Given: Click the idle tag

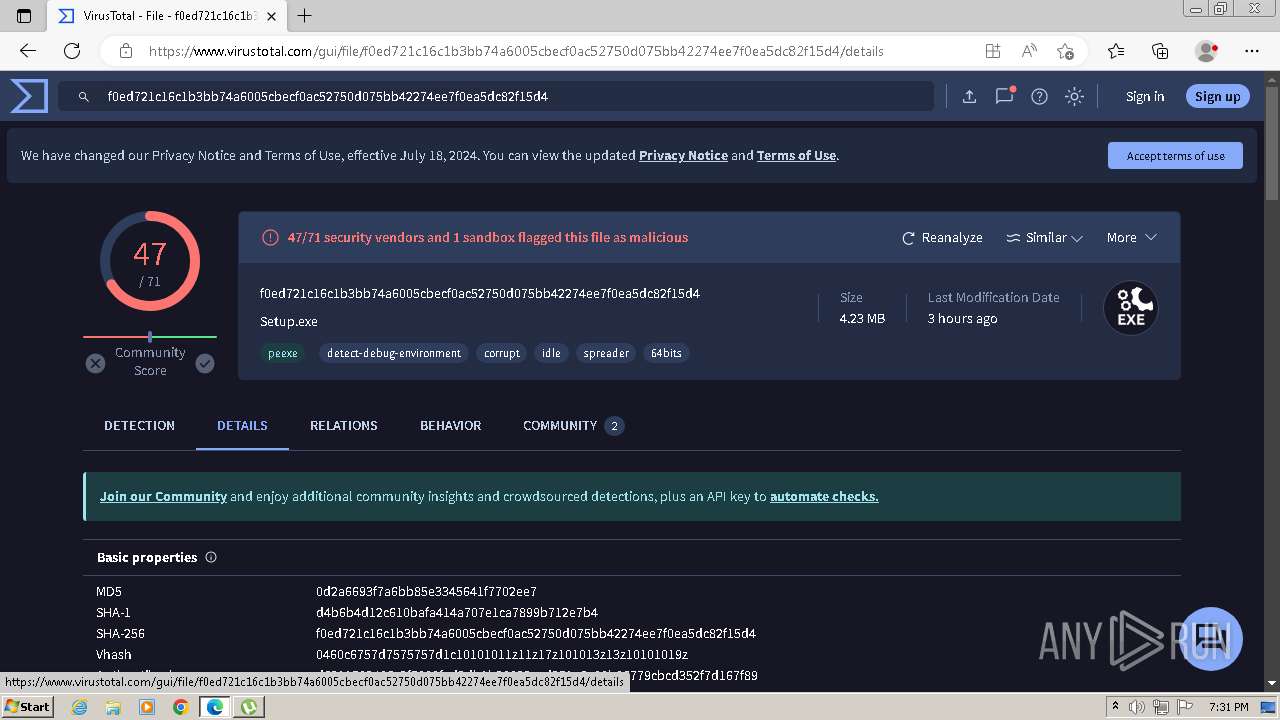Looking at the screenshot, I should click(x=551, y=353).
